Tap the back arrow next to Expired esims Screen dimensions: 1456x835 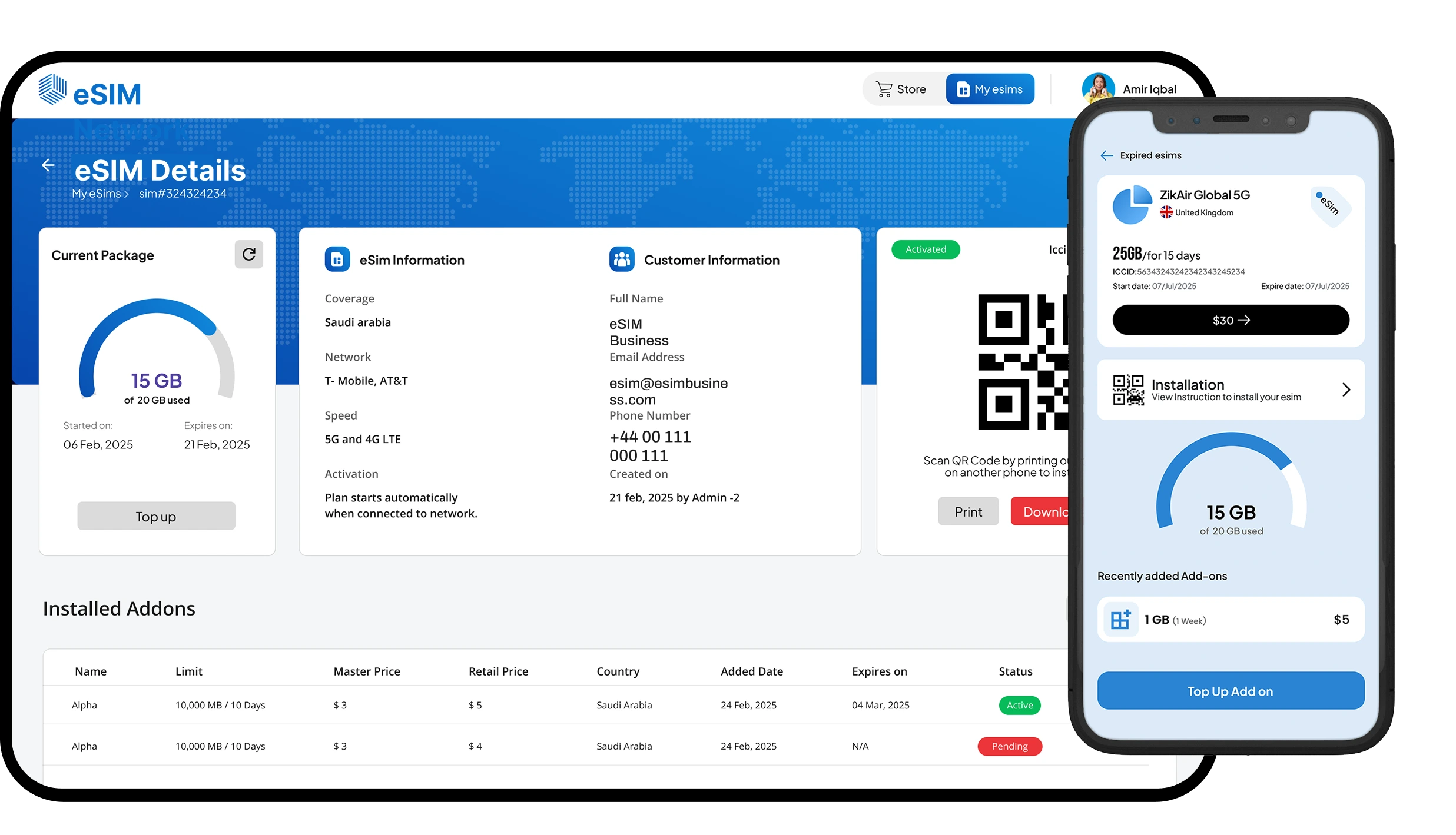pyautogui.click(x=1106, y=155)
